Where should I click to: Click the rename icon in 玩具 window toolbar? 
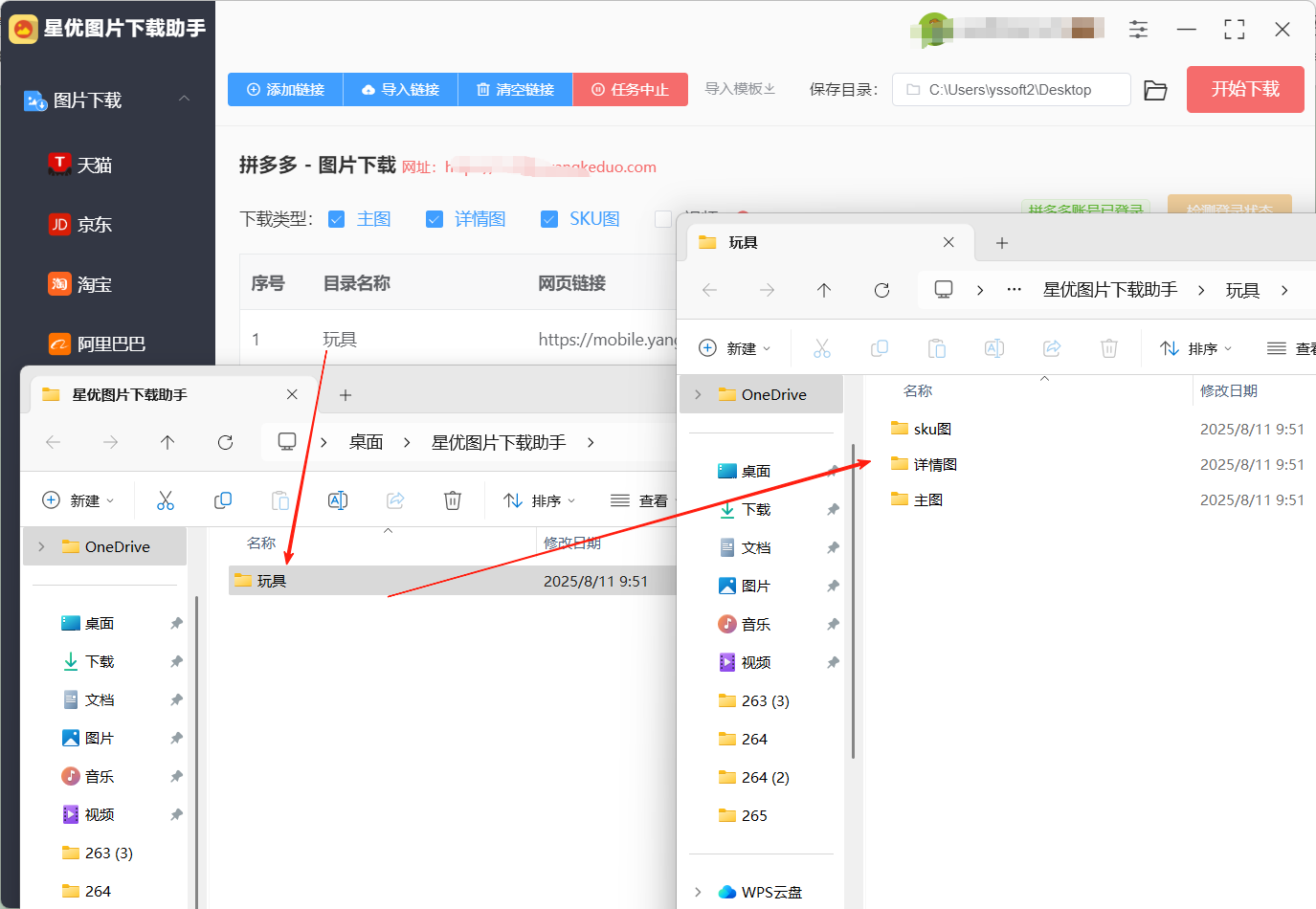pyautogui.click(x=994, y=348)
